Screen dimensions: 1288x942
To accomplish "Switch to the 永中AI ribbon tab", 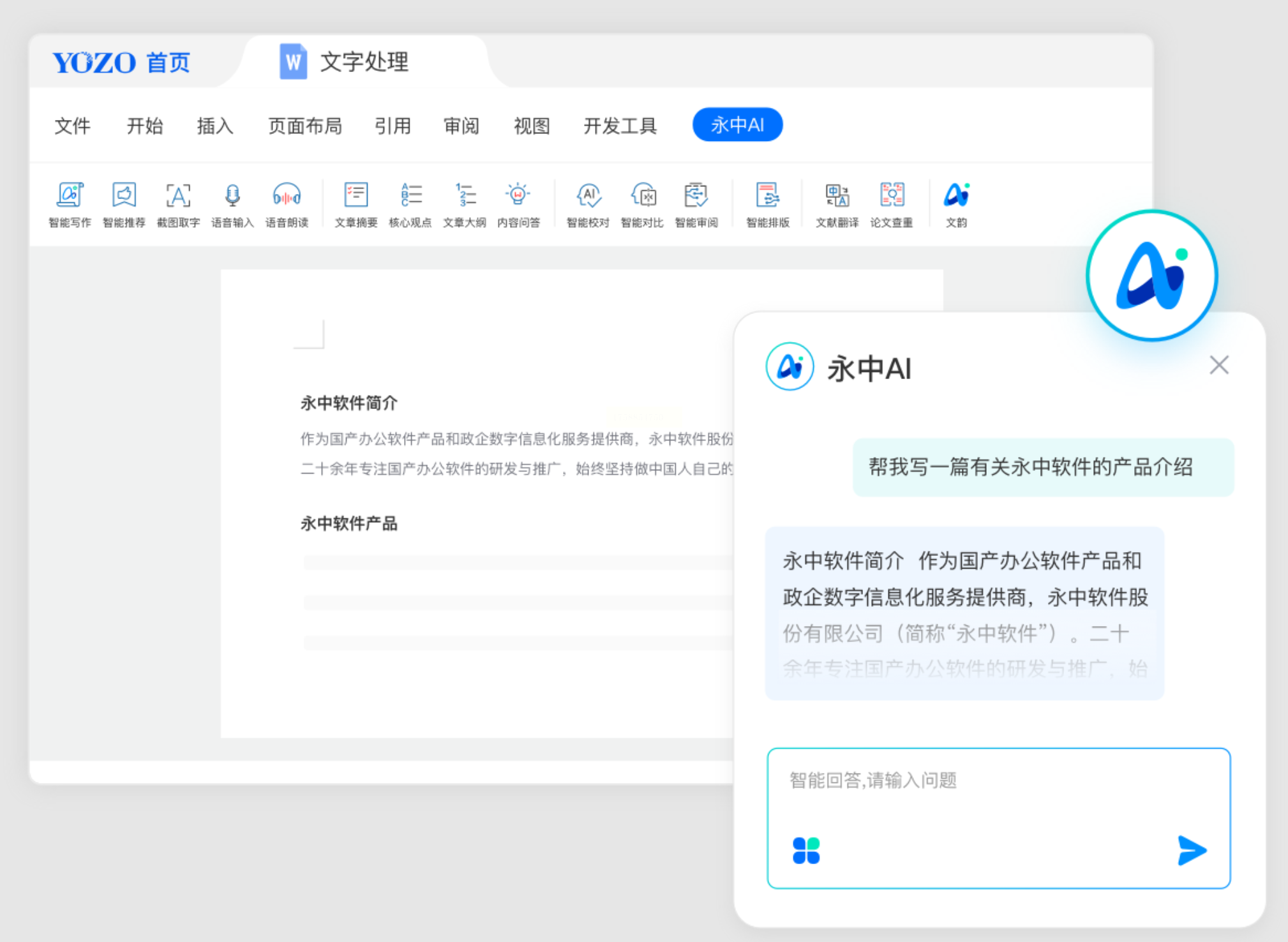I will pyautogui.click(x=737, y=125).
